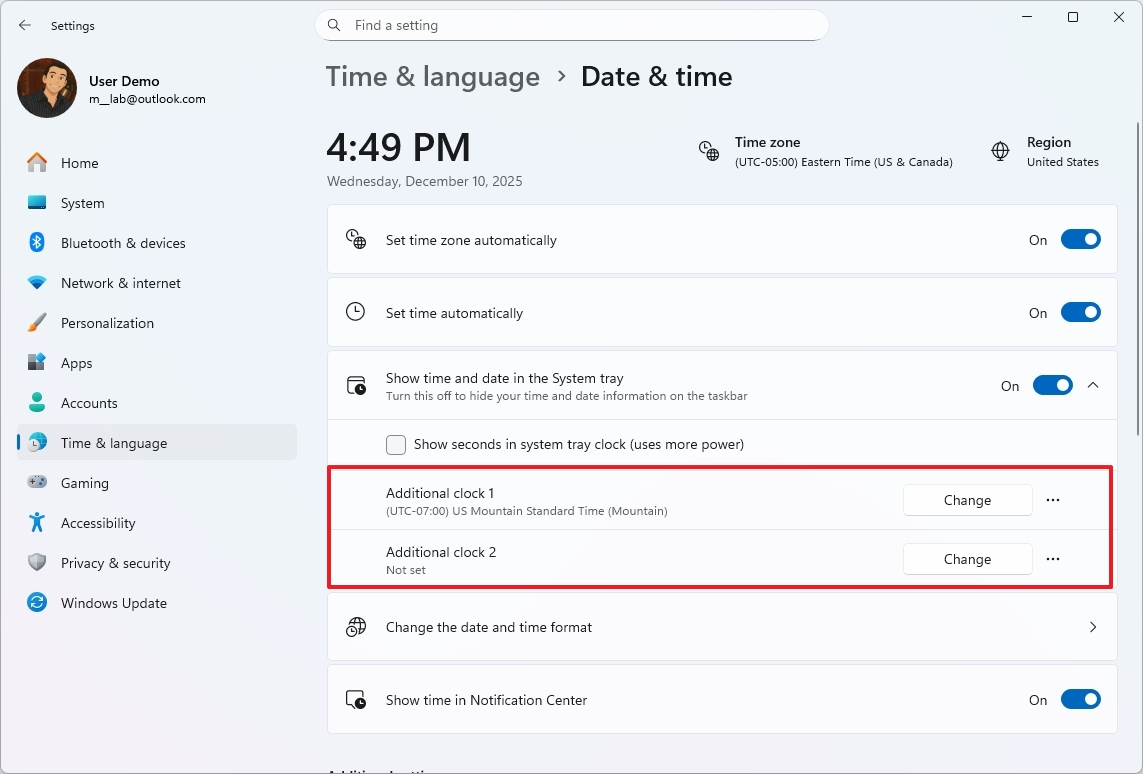Viewport: 1143px width, 774px height.
Task: Click the Gaming controller icon
Action: point(37,482)
